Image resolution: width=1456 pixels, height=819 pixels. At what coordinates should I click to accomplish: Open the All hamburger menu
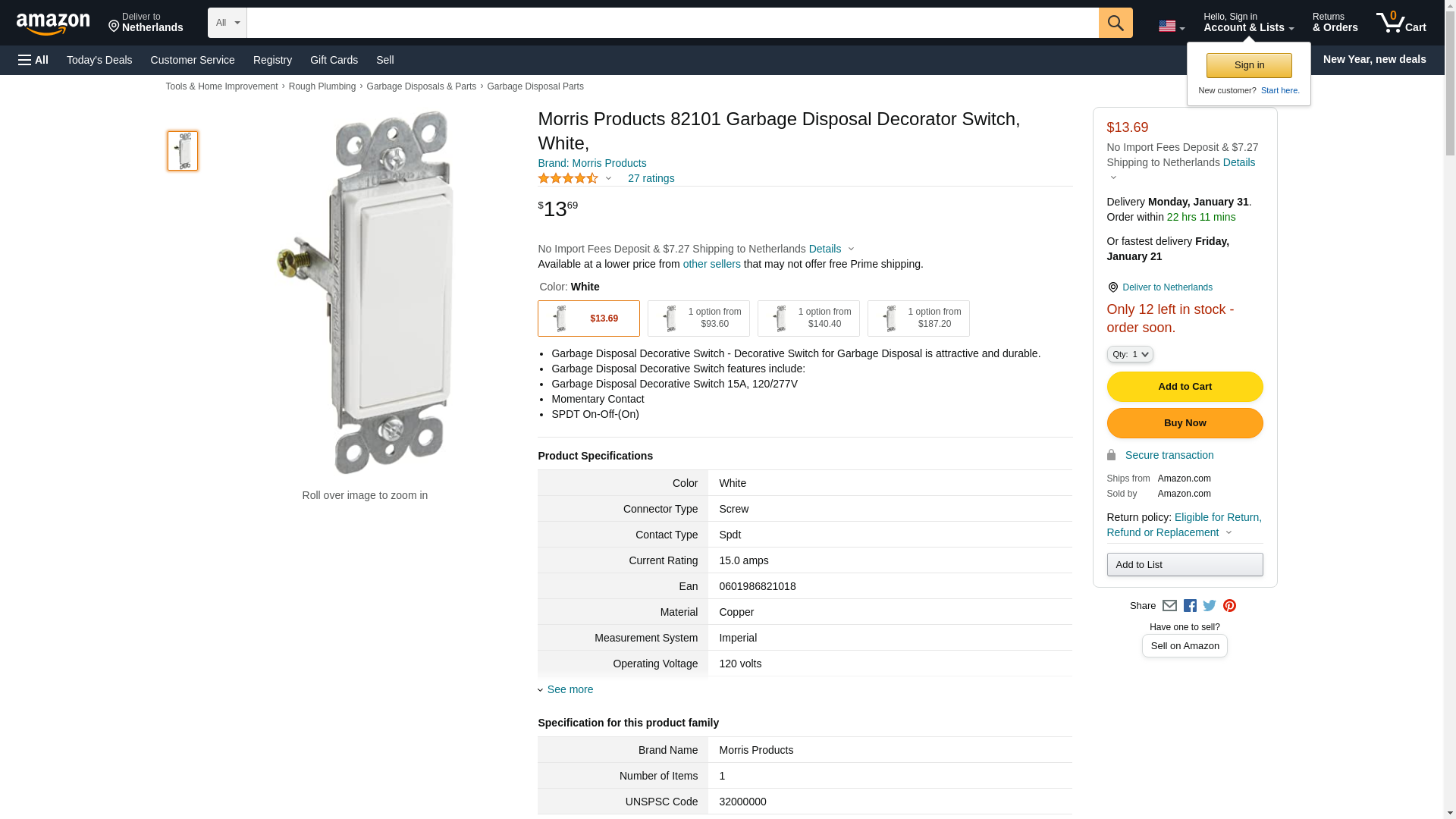click(x=33, y=60)
